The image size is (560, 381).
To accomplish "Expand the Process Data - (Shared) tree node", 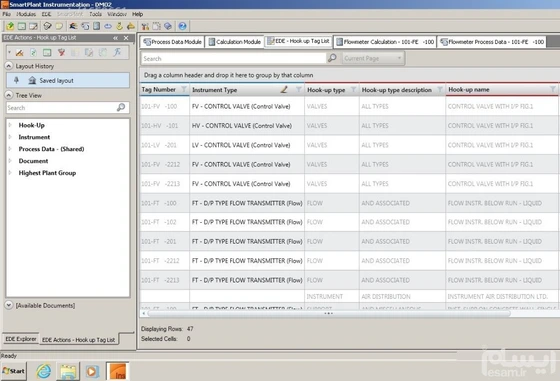I will pos(10,149).
